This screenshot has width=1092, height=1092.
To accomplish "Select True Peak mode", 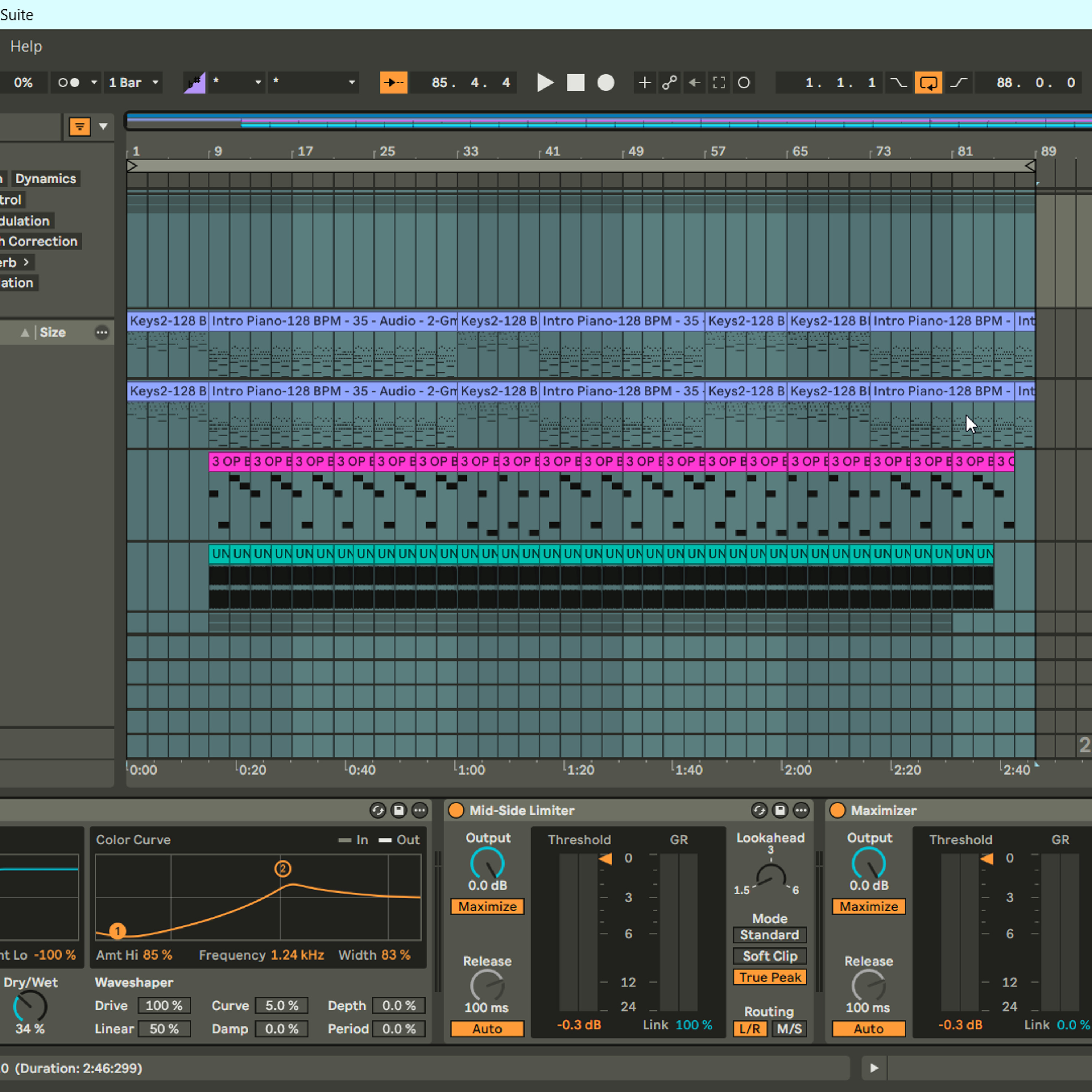I will click(769, 977).
